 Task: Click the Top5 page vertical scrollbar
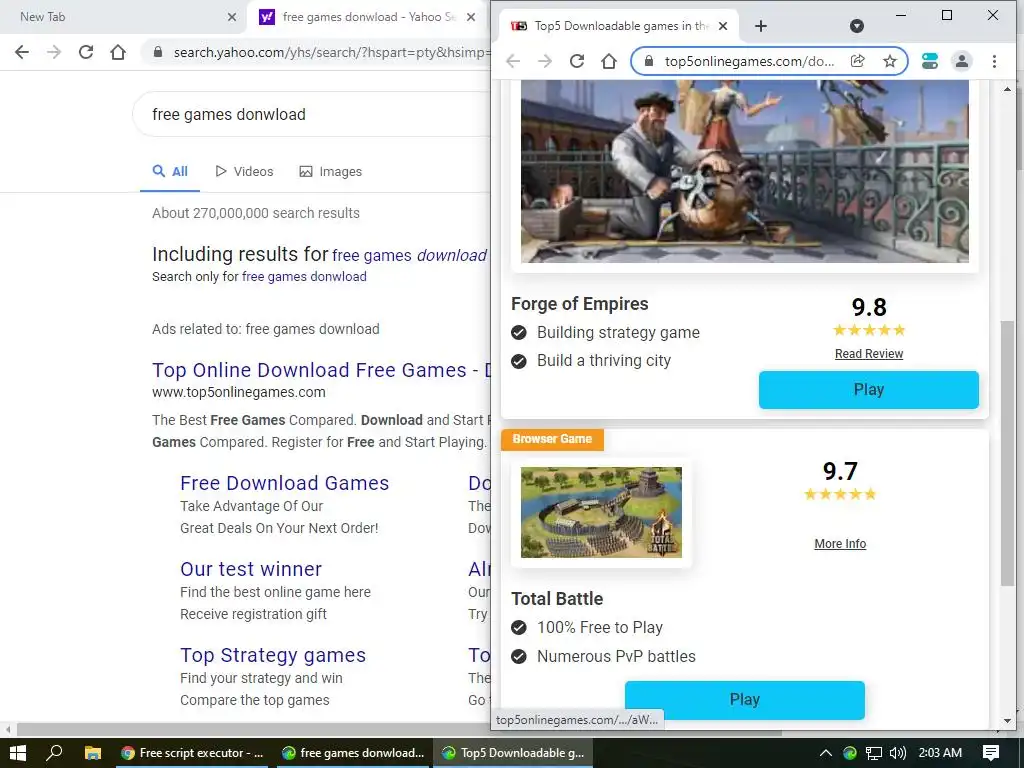(x=1008, y=453)
